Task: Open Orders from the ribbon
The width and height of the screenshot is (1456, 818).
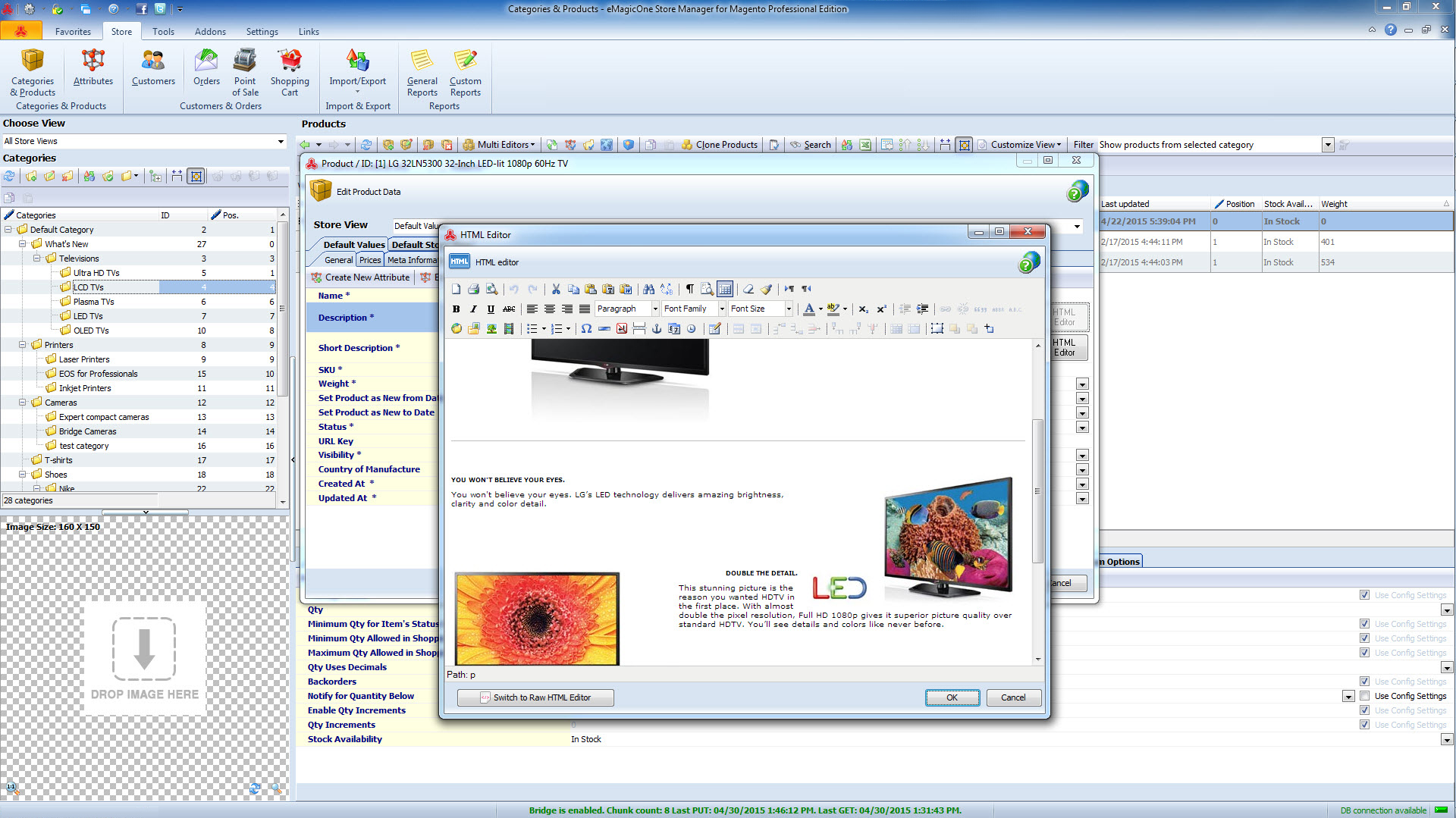Action: (x=206, y=67)
